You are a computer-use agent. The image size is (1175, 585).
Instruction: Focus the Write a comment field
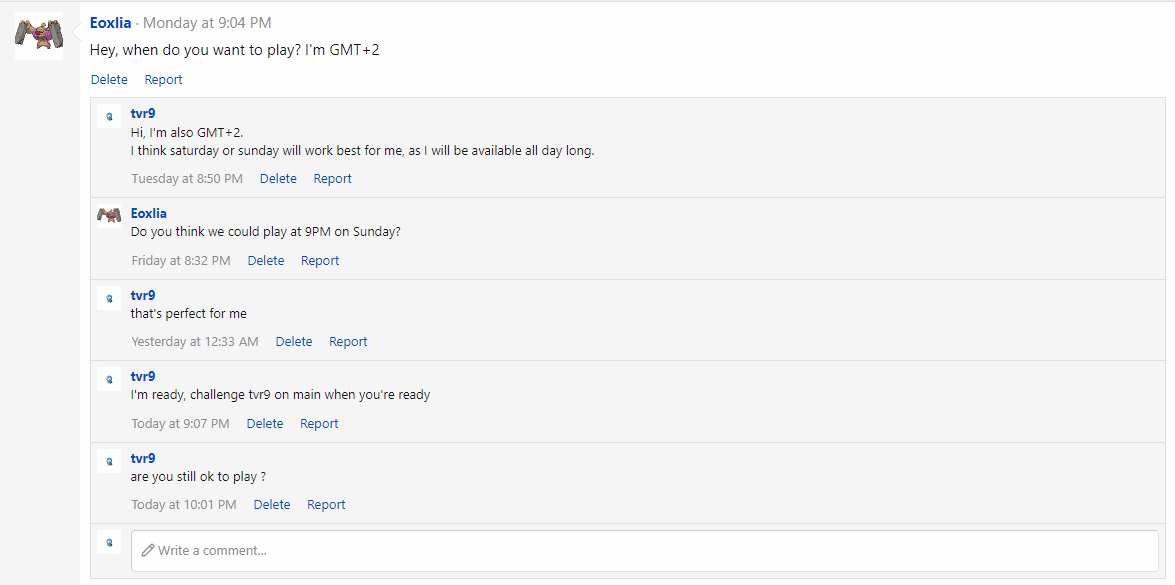(x=644, y=551)
